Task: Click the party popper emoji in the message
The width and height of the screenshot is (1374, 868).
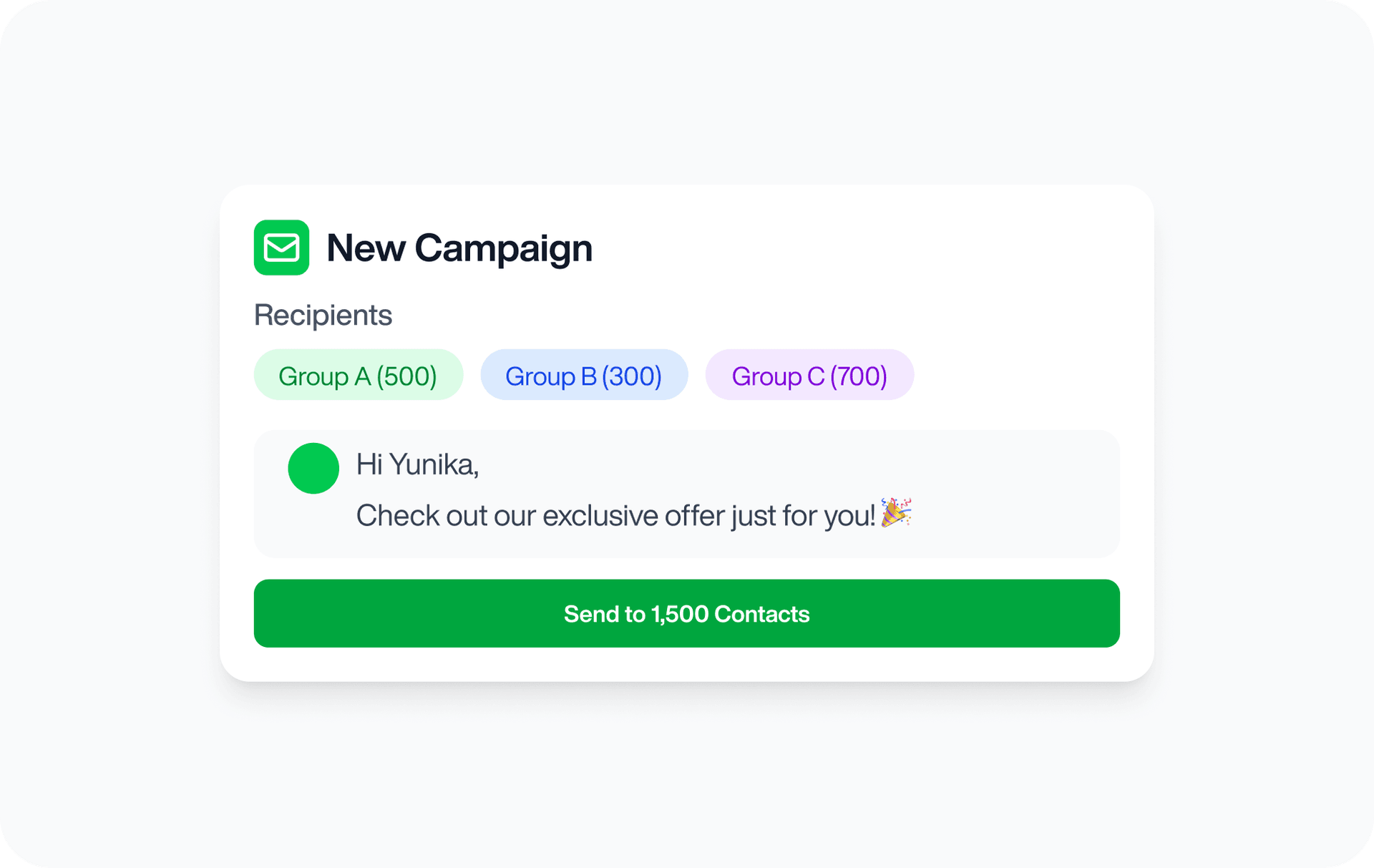Action: click(896, 514)
